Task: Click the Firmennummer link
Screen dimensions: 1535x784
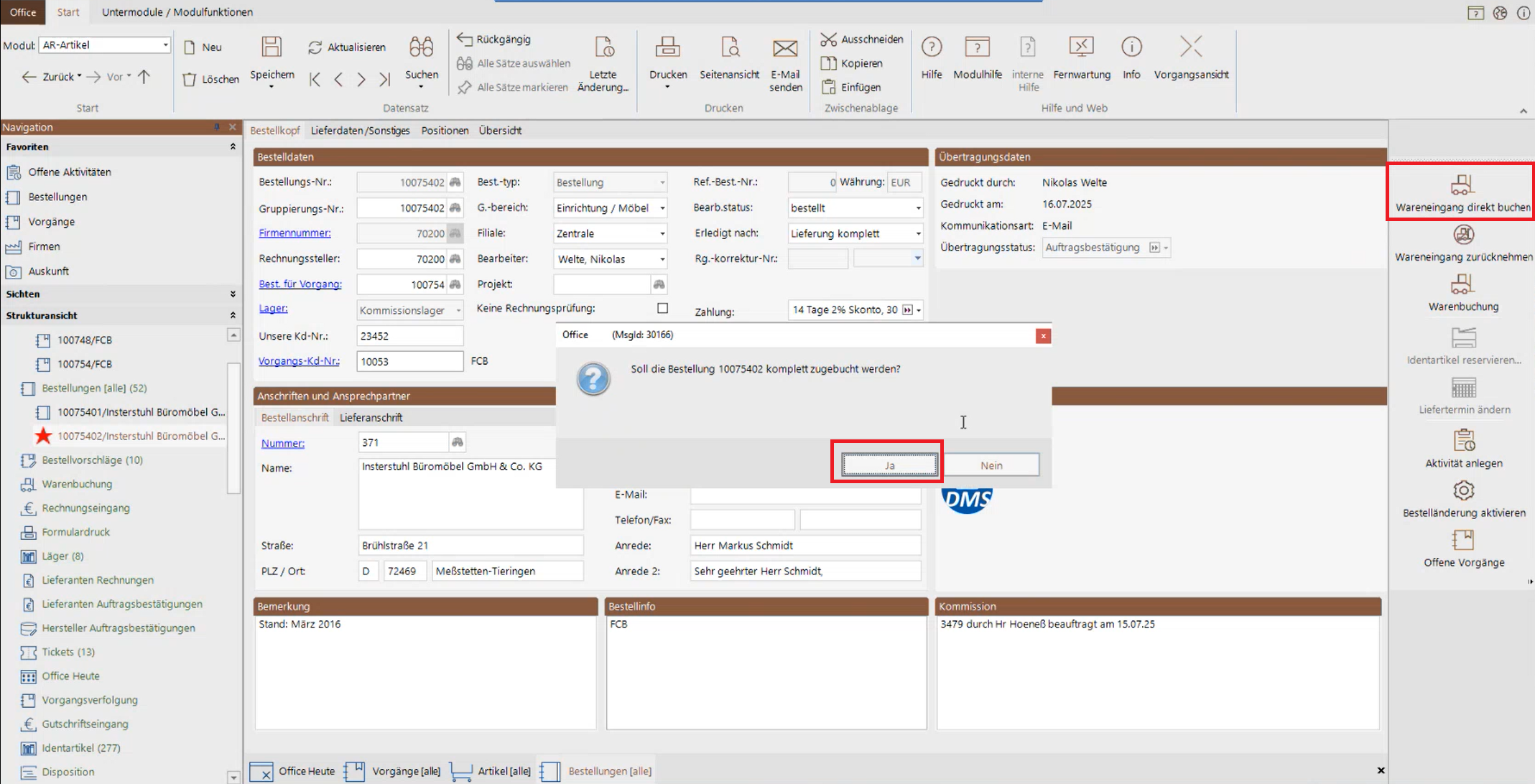Action: [295, 233]
